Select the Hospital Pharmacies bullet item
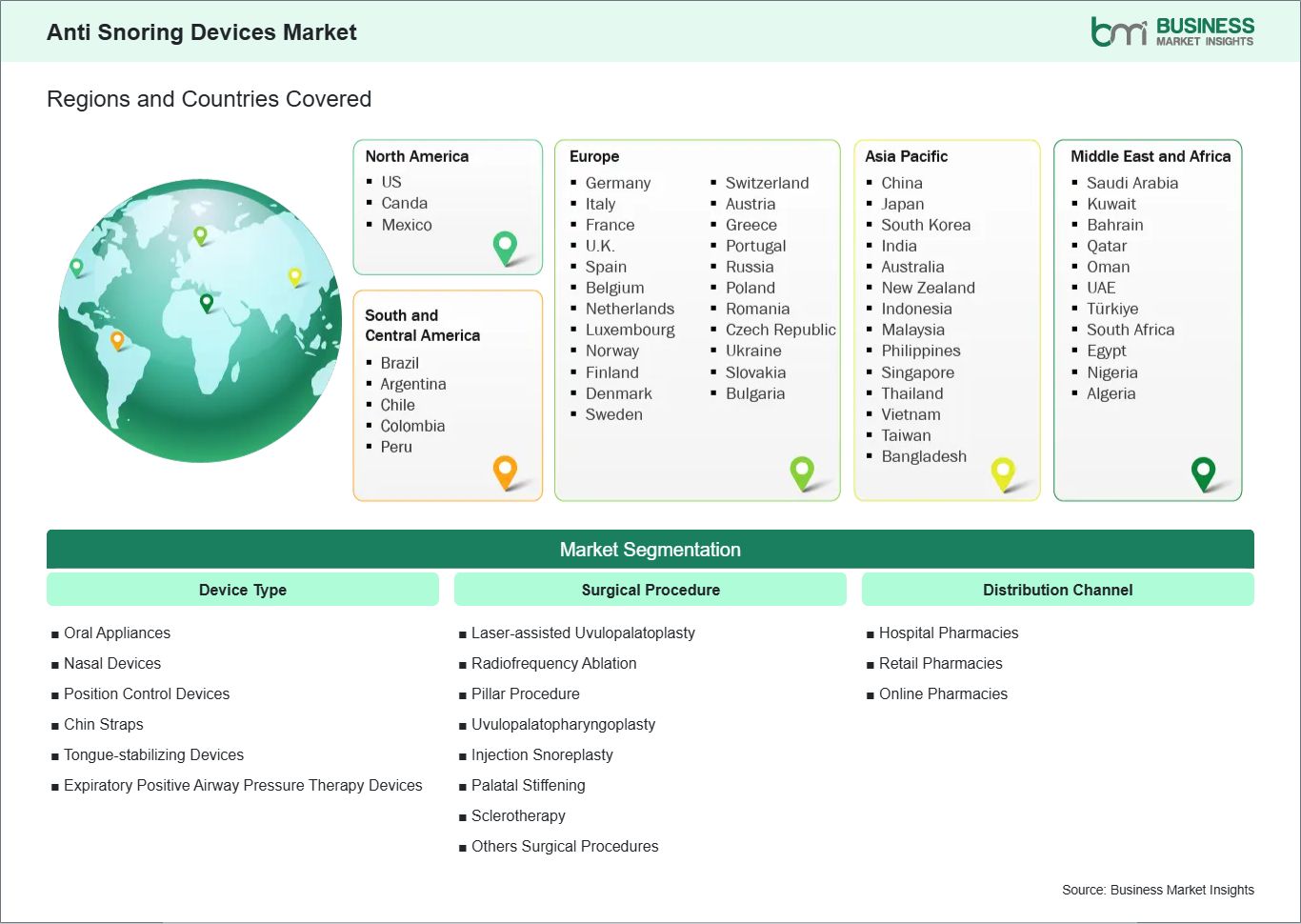This screenshot has height=924, width=1301. coord(948,633)
